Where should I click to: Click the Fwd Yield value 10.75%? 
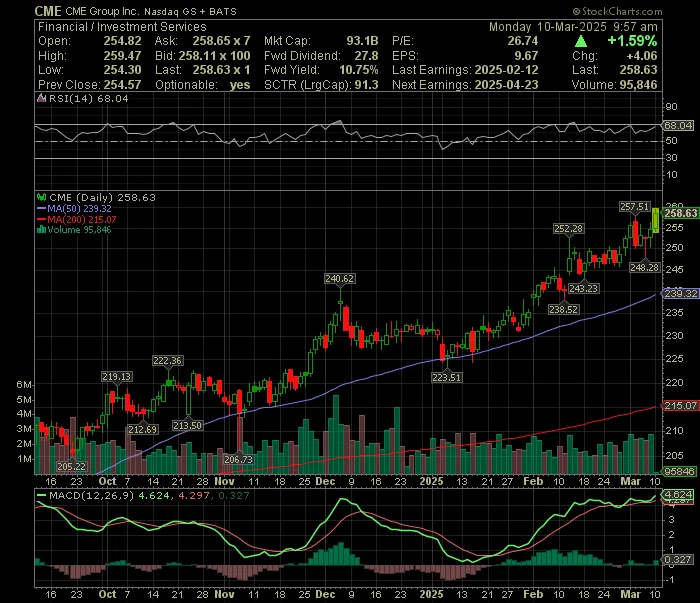(359, 70)
